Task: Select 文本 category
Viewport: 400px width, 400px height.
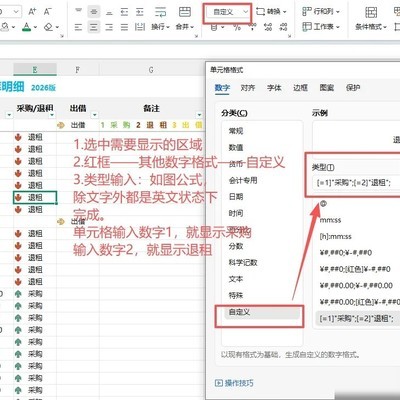Action: tap(236, 279)
